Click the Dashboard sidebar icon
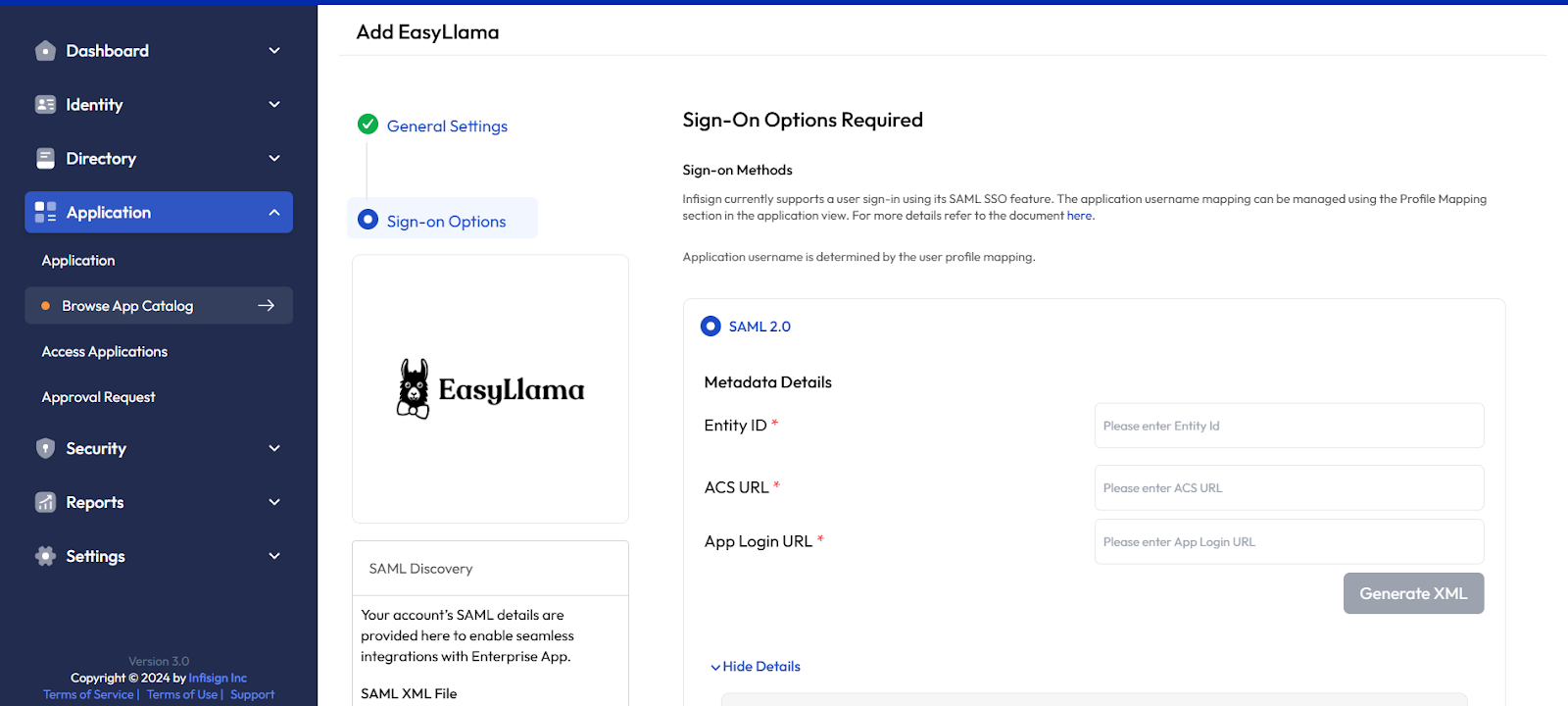The height and width of the screenshot is (706, 1568). (x=45, y=51)
